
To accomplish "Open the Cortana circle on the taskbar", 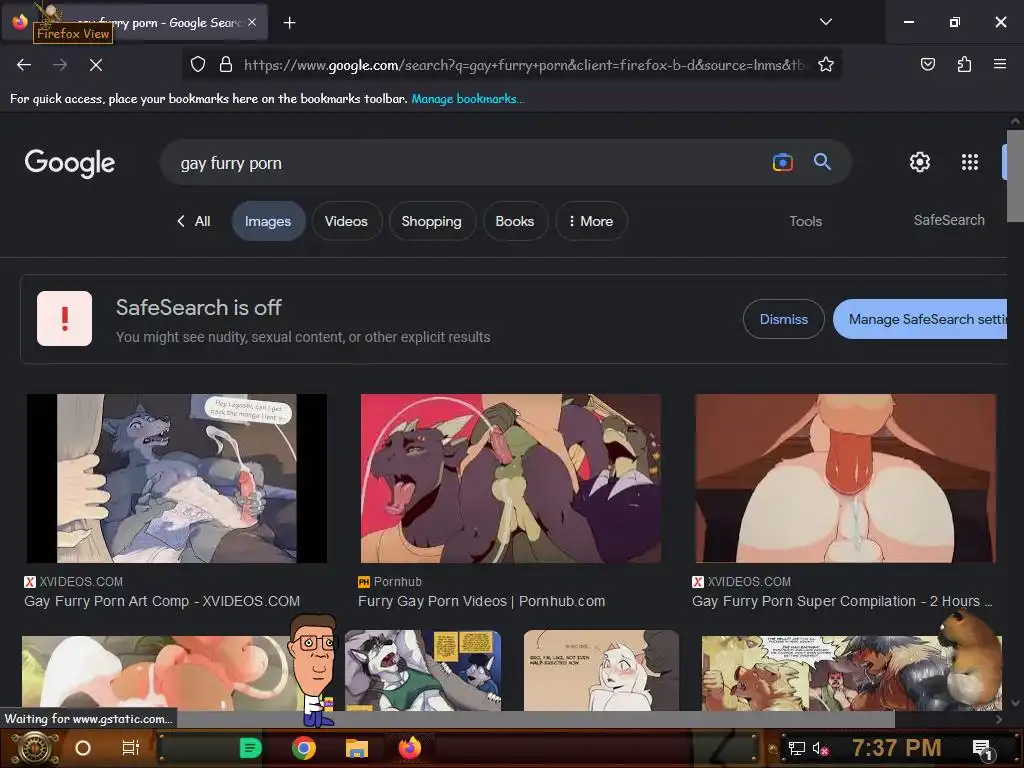I will tap(83, 748).
